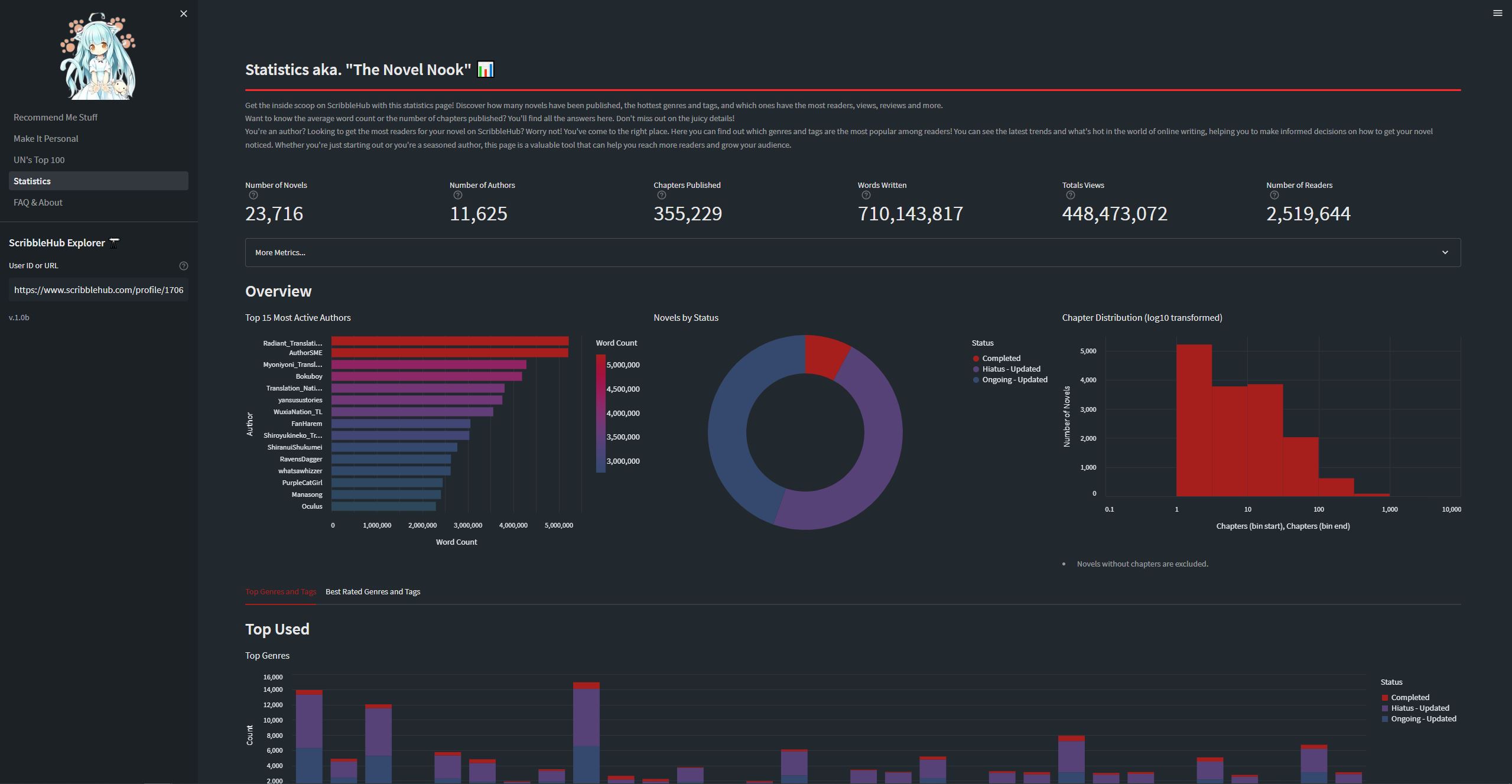Click help icon under Number of Novels

253,196
